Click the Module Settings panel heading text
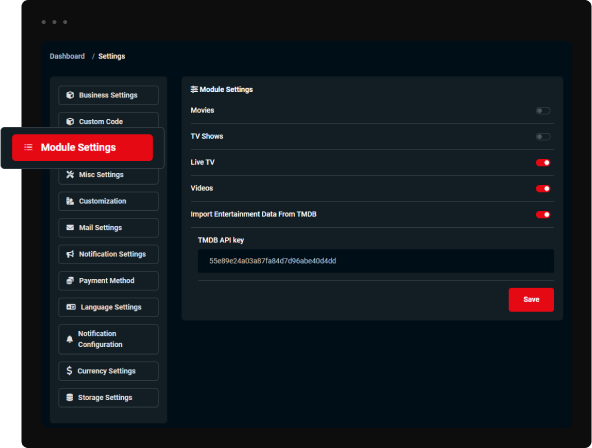The width and height of the screenshot is (592, 448). (226, 89)
